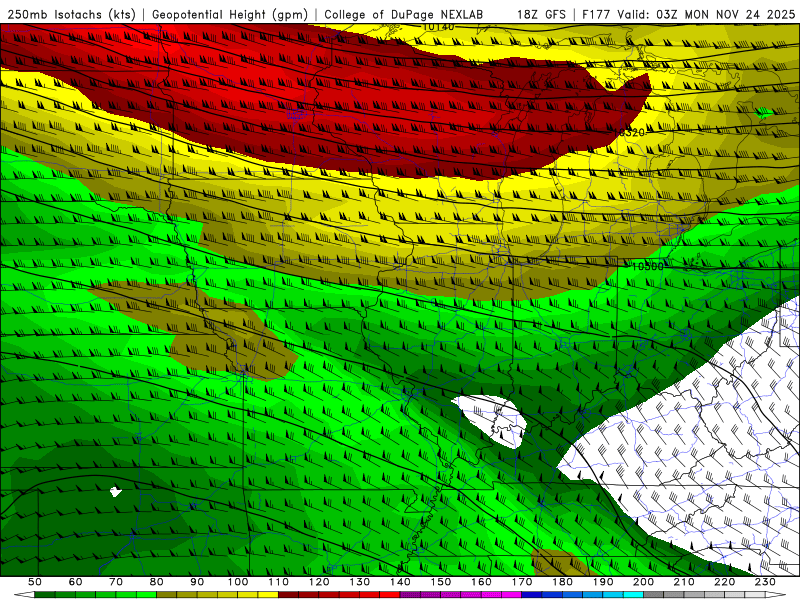The height and width of the screenshot is (600, 800).
Task: Click the 50 value on the legend scale
Action: pos(35,582)
